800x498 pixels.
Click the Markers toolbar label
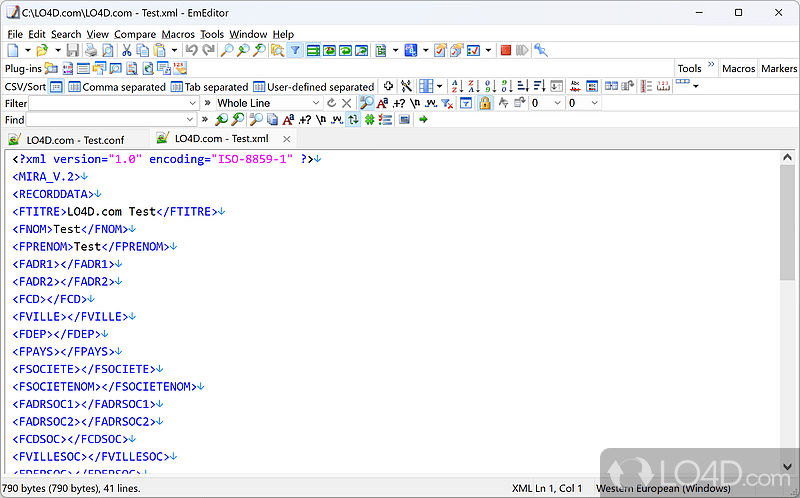[779, 68]
